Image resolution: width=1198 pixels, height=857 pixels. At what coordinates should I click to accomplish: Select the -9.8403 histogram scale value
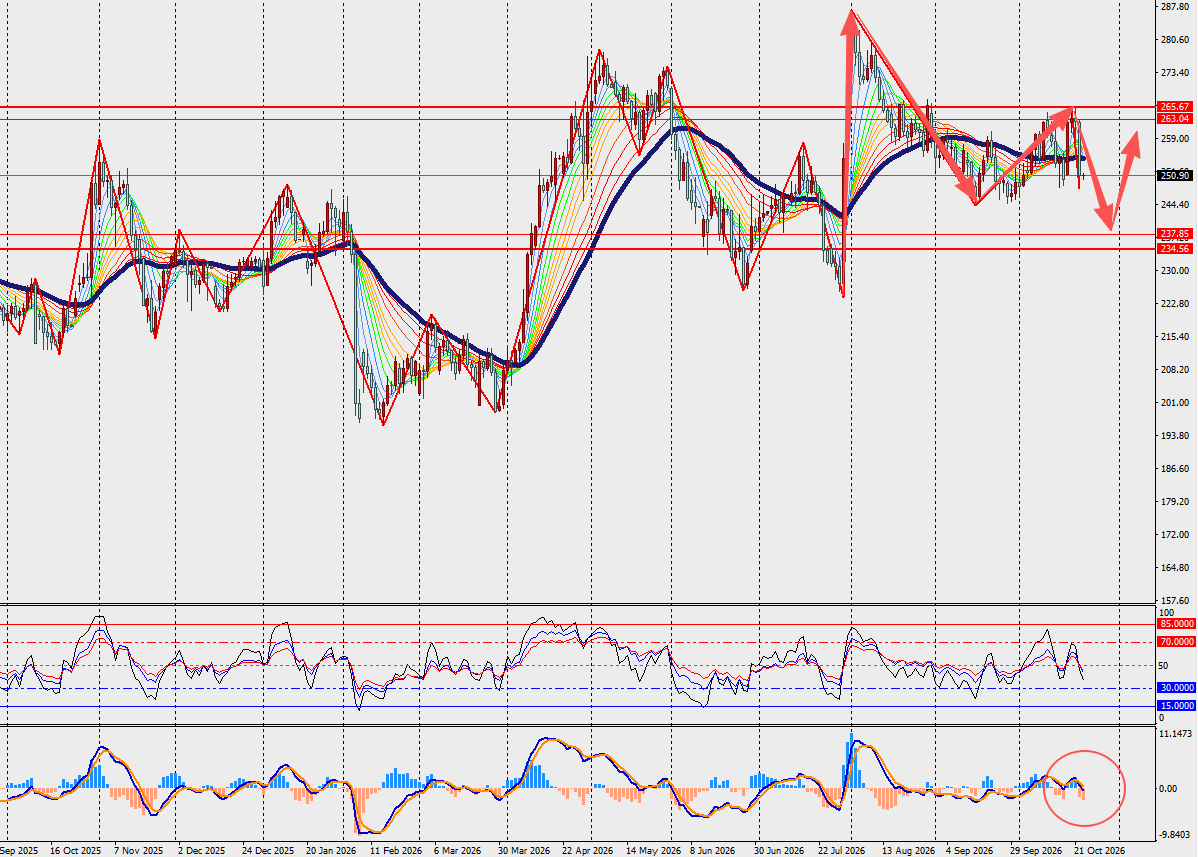pyautogui.click(x=1176, y=835)
